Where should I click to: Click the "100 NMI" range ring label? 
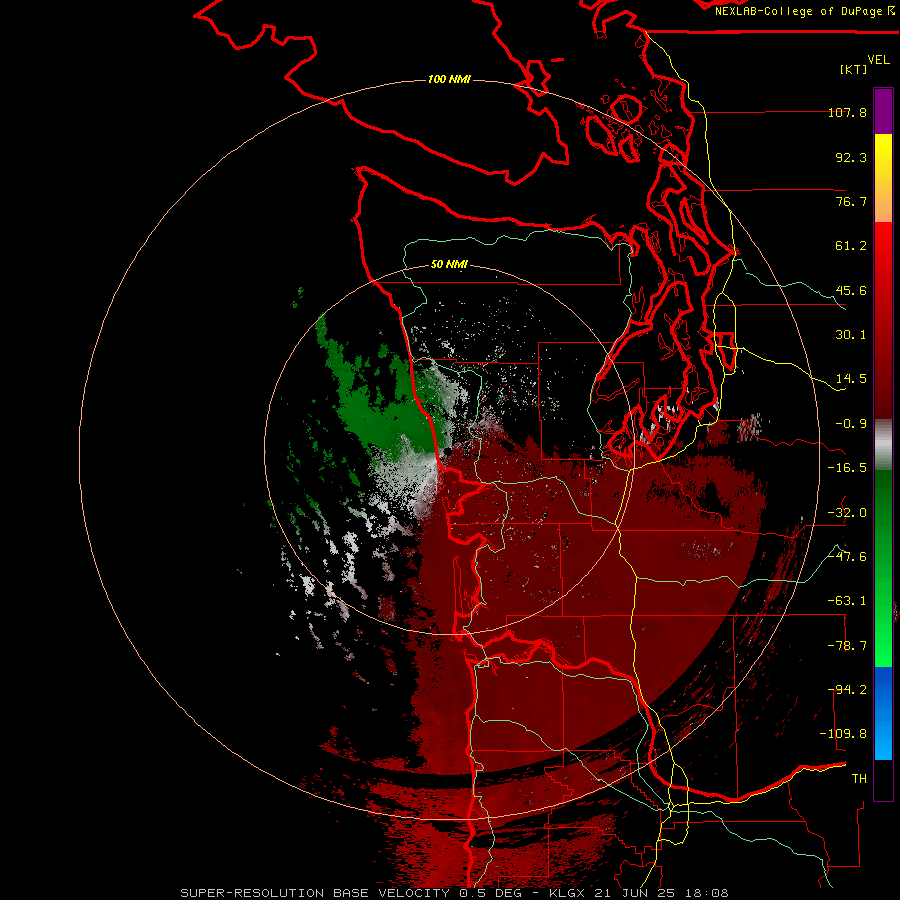(x=449, y=79)
